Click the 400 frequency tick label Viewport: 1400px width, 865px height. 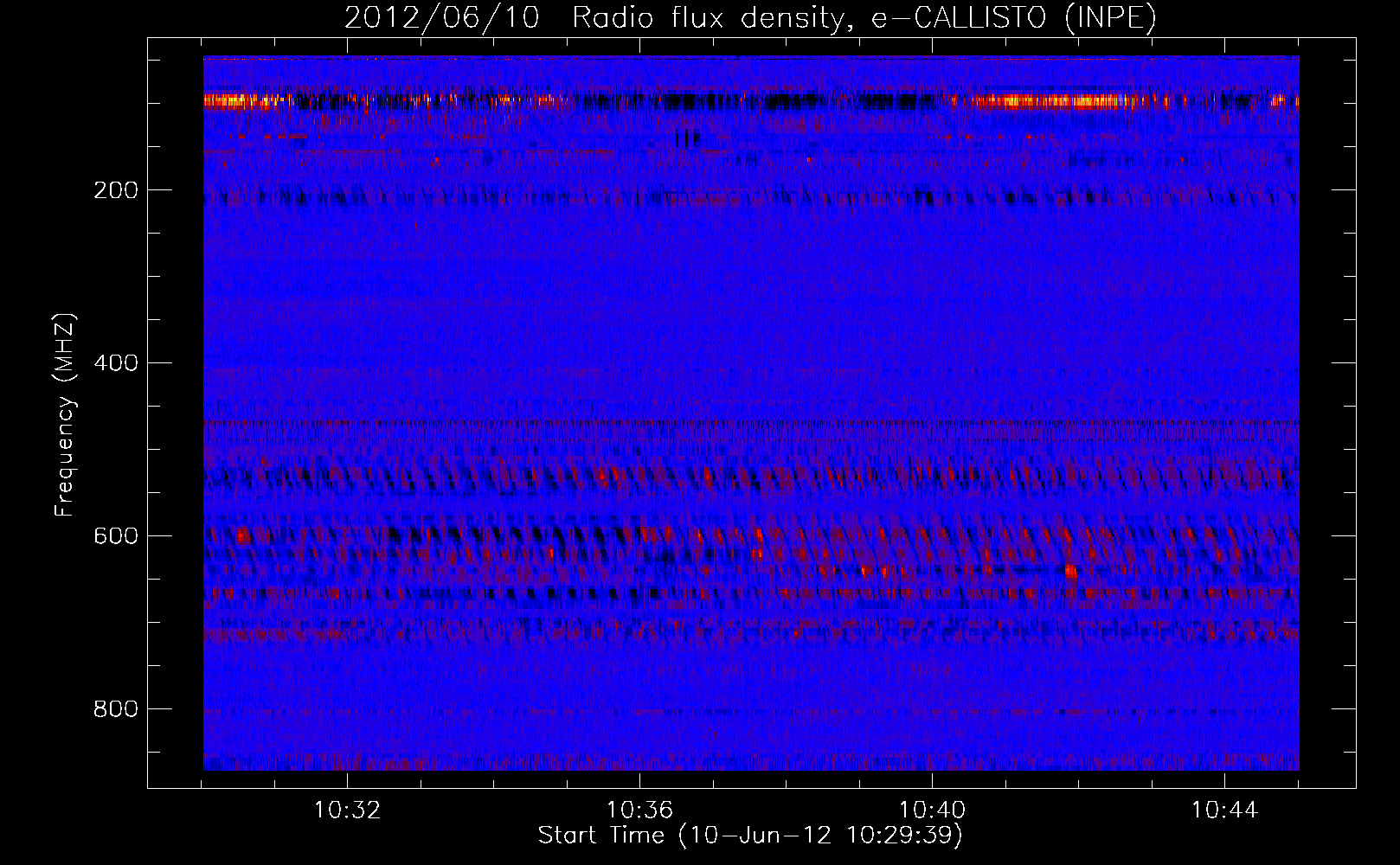[116, 363]
